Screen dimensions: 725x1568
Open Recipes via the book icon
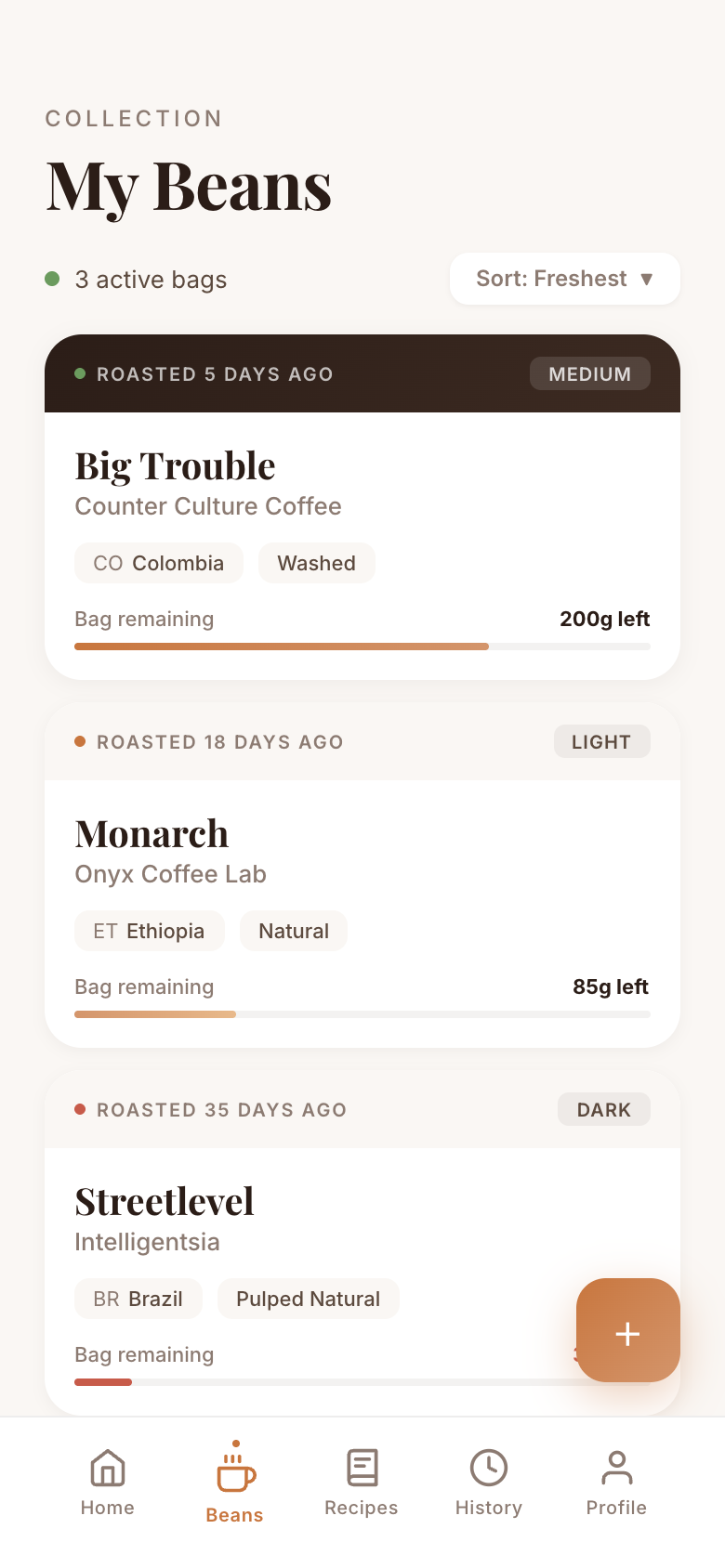(362, 1468)
